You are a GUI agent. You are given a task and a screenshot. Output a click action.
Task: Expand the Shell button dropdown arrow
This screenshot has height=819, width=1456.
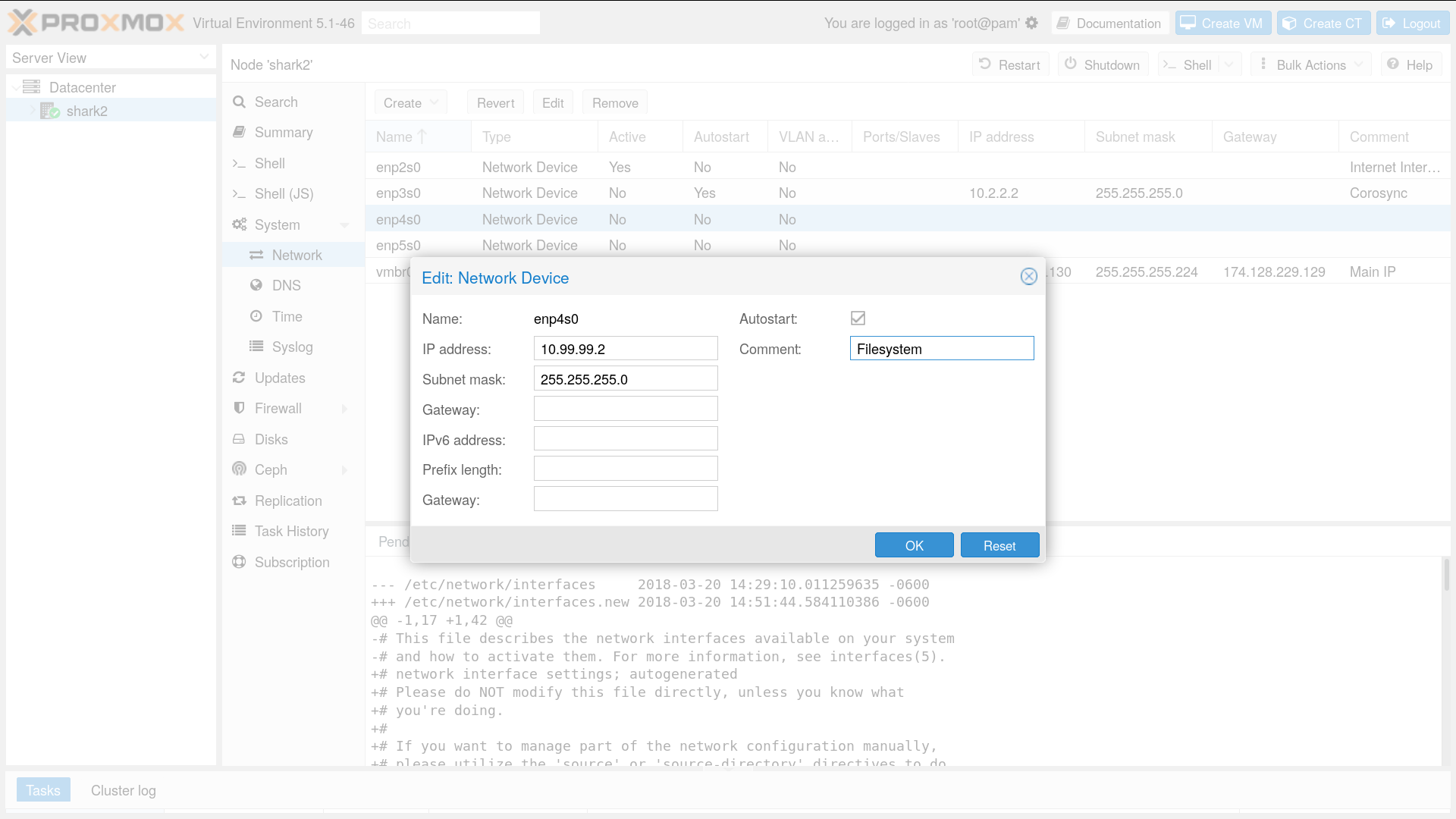point(1229,64)
